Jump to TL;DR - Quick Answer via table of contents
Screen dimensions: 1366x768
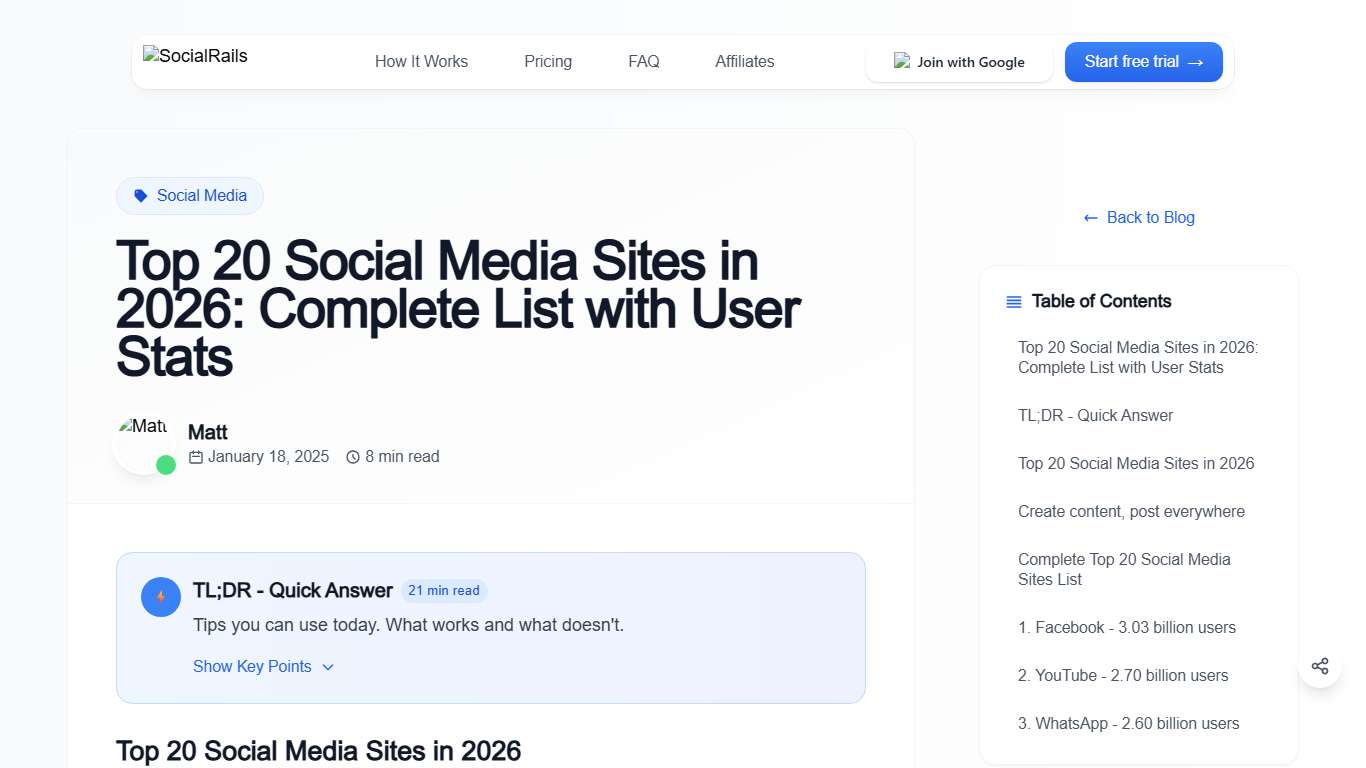1095,415
